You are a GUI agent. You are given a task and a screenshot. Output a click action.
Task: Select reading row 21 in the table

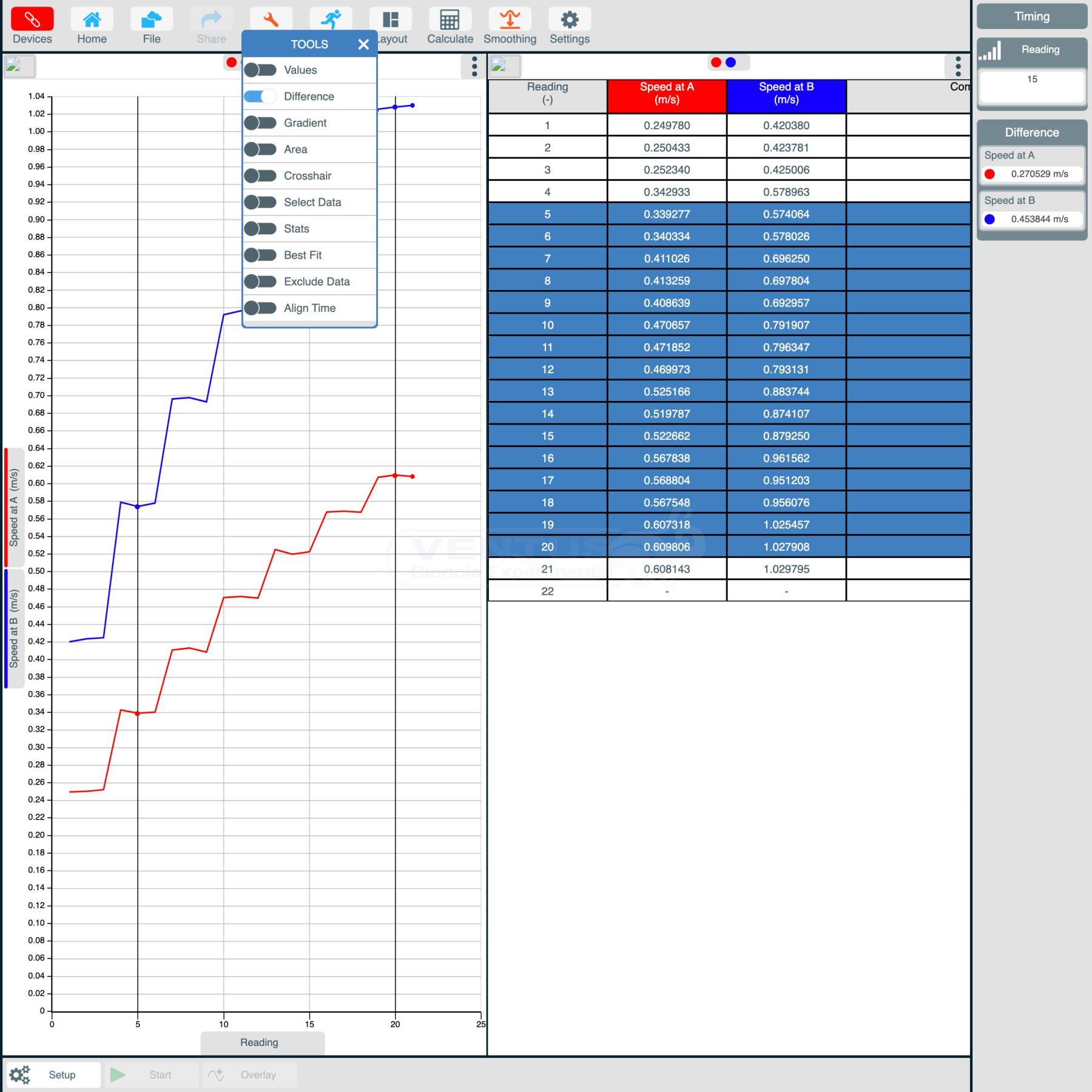click(547, 569)
